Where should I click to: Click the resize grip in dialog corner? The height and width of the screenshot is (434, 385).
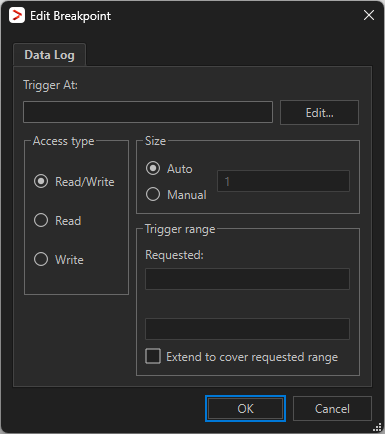coord(377,427)
